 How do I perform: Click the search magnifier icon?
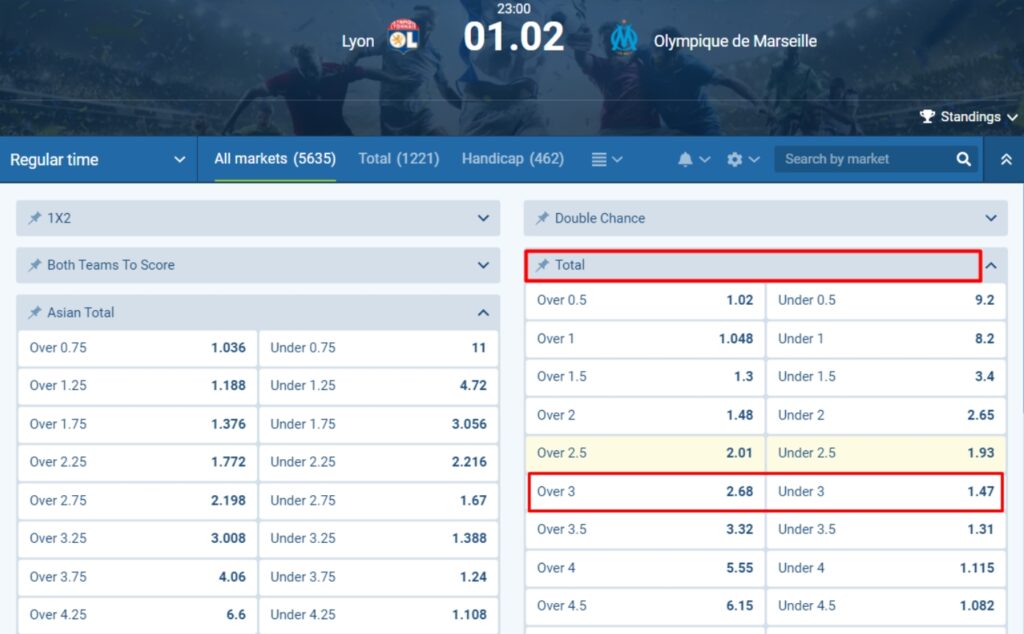click(x=963, y=159)
